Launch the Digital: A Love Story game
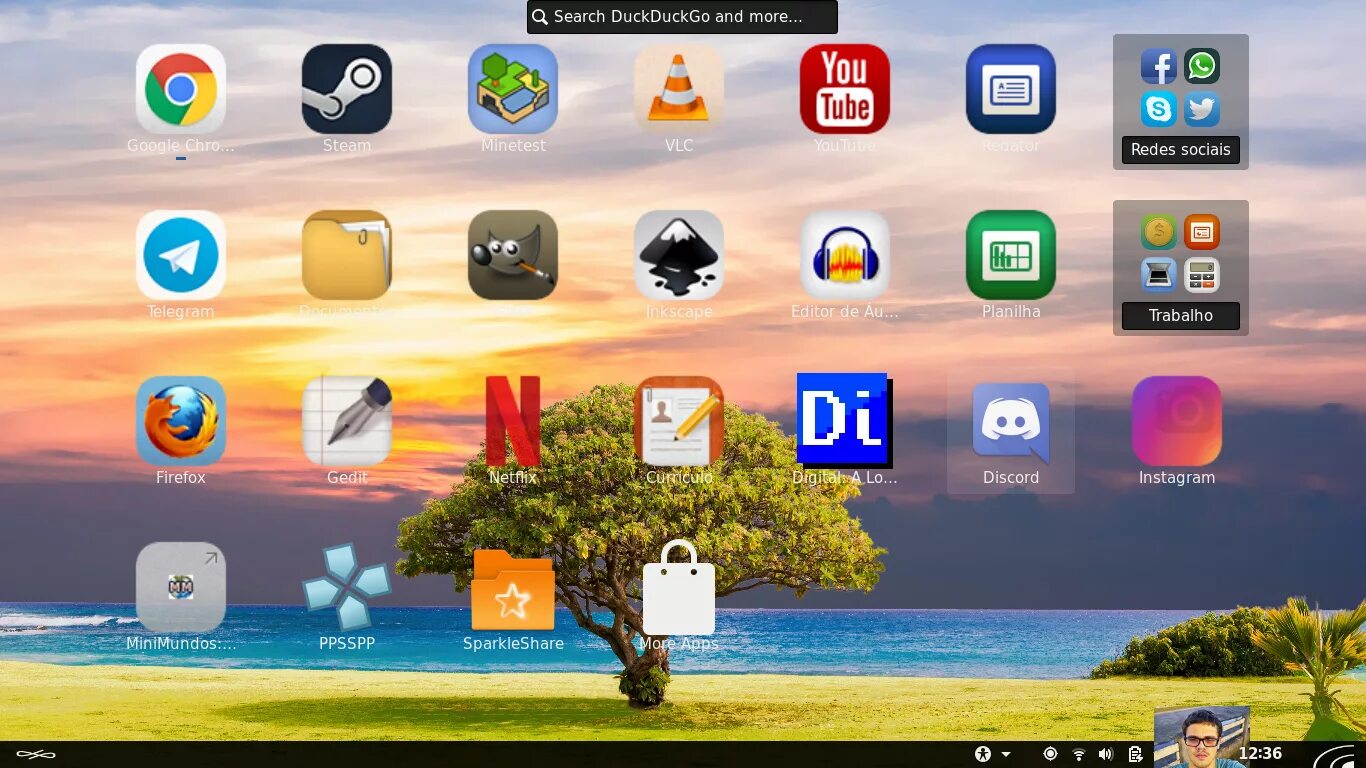The height and width of the screenshot is (768, 1366). [x=845, y=421]
